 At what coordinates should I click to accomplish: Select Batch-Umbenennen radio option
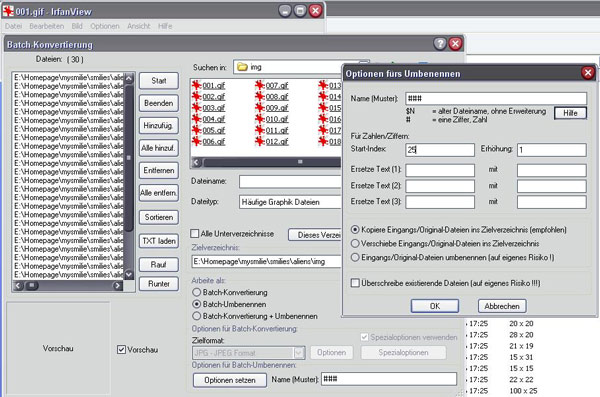(x=197, y=304)
